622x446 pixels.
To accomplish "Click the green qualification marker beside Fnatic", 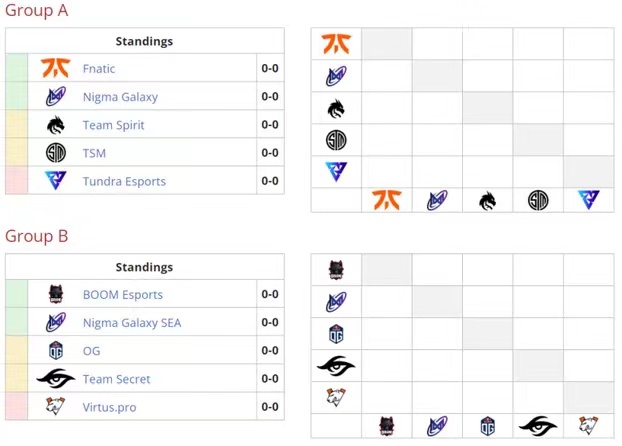I will click(17, 68).
